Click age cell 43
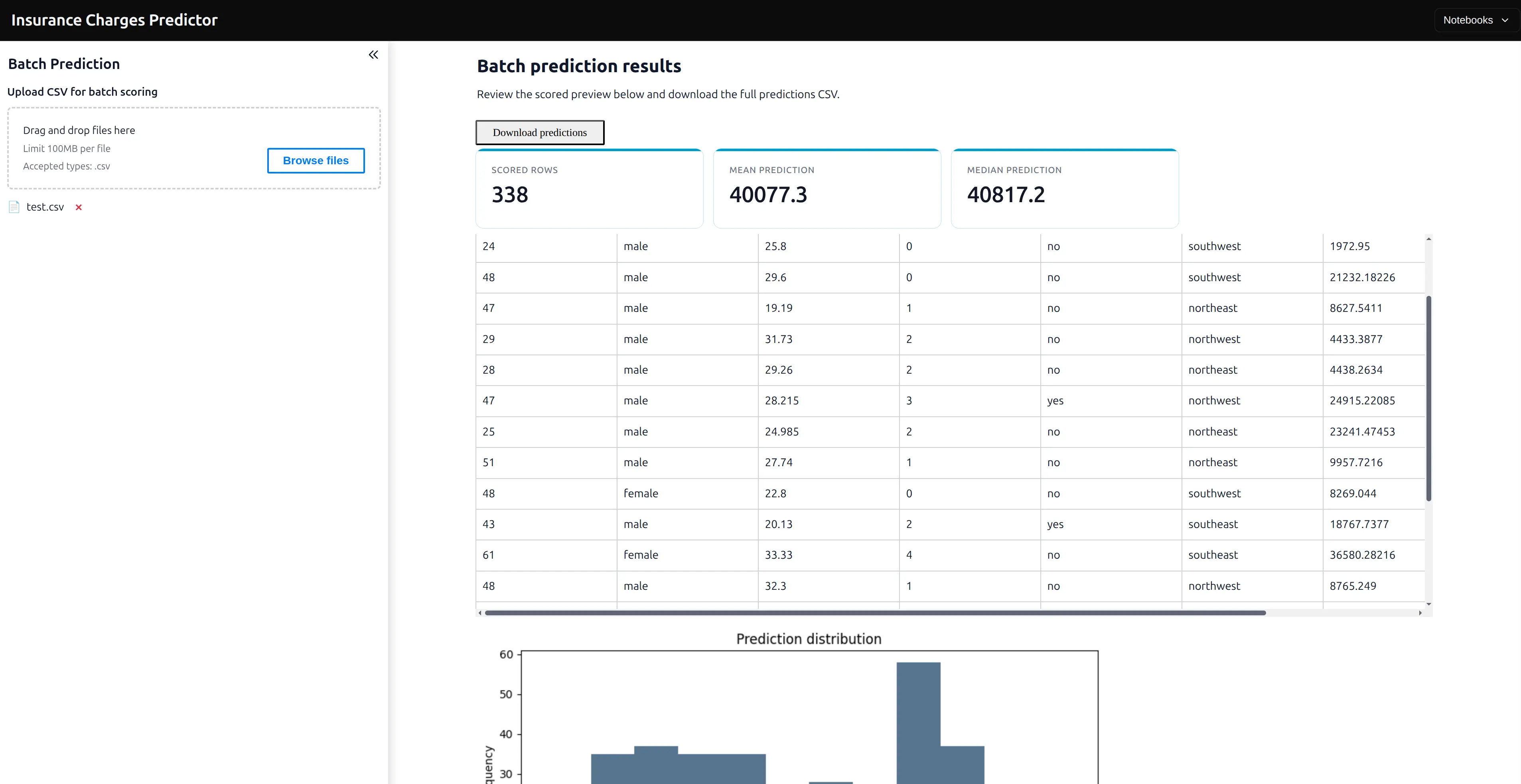 coord(546,524)
